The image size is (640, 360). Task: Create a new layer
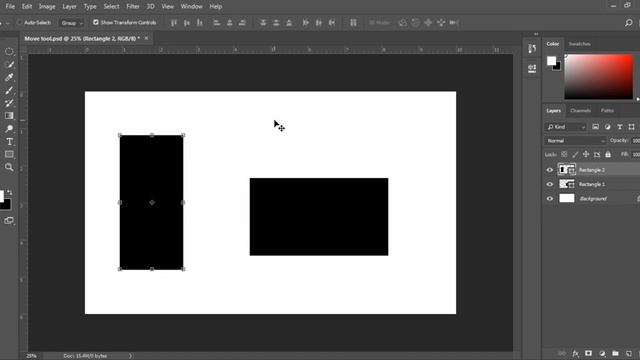point(629,353)
